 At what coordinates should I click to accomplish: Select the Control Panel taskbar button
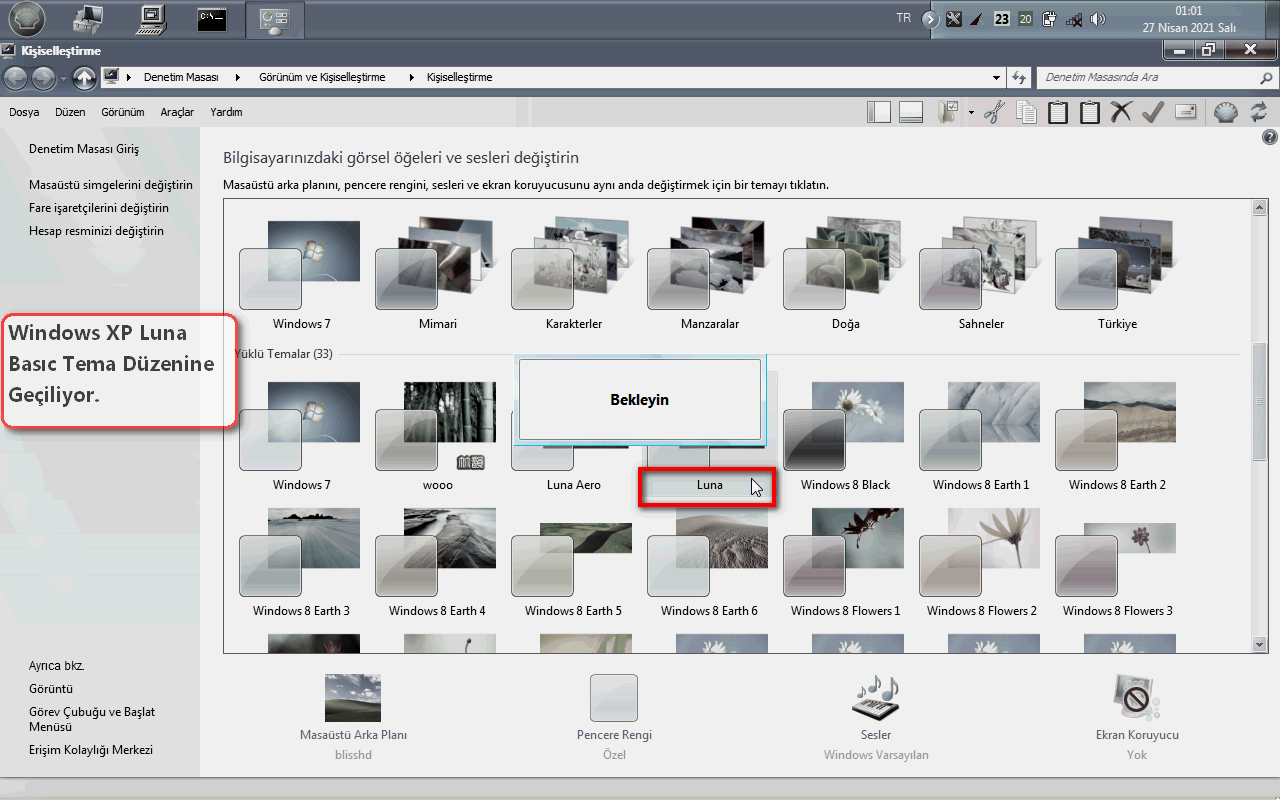(274, 19)
